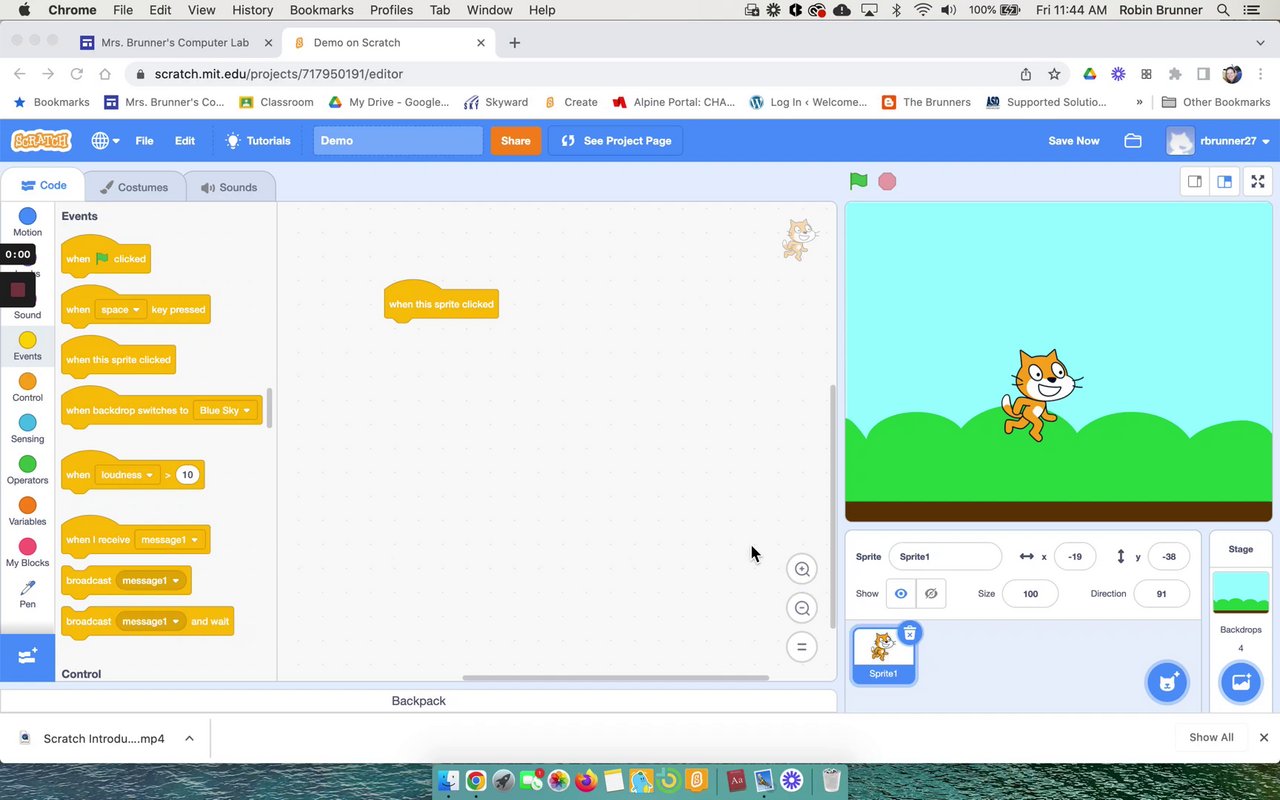Open the Scratch Edit menu
This screenshot has width=1280, height=800.
185,141
